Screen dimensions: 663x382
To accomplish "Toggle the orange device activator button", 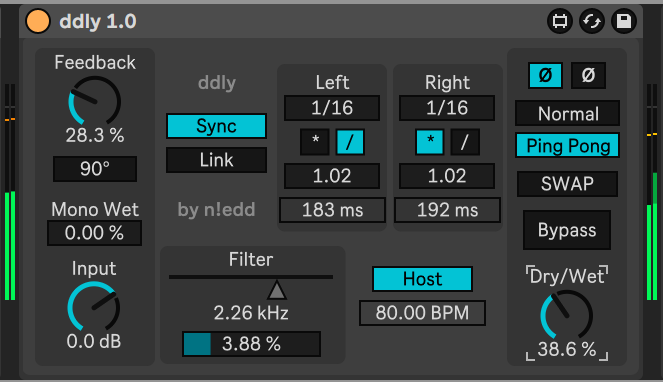I will coord(38,21).
